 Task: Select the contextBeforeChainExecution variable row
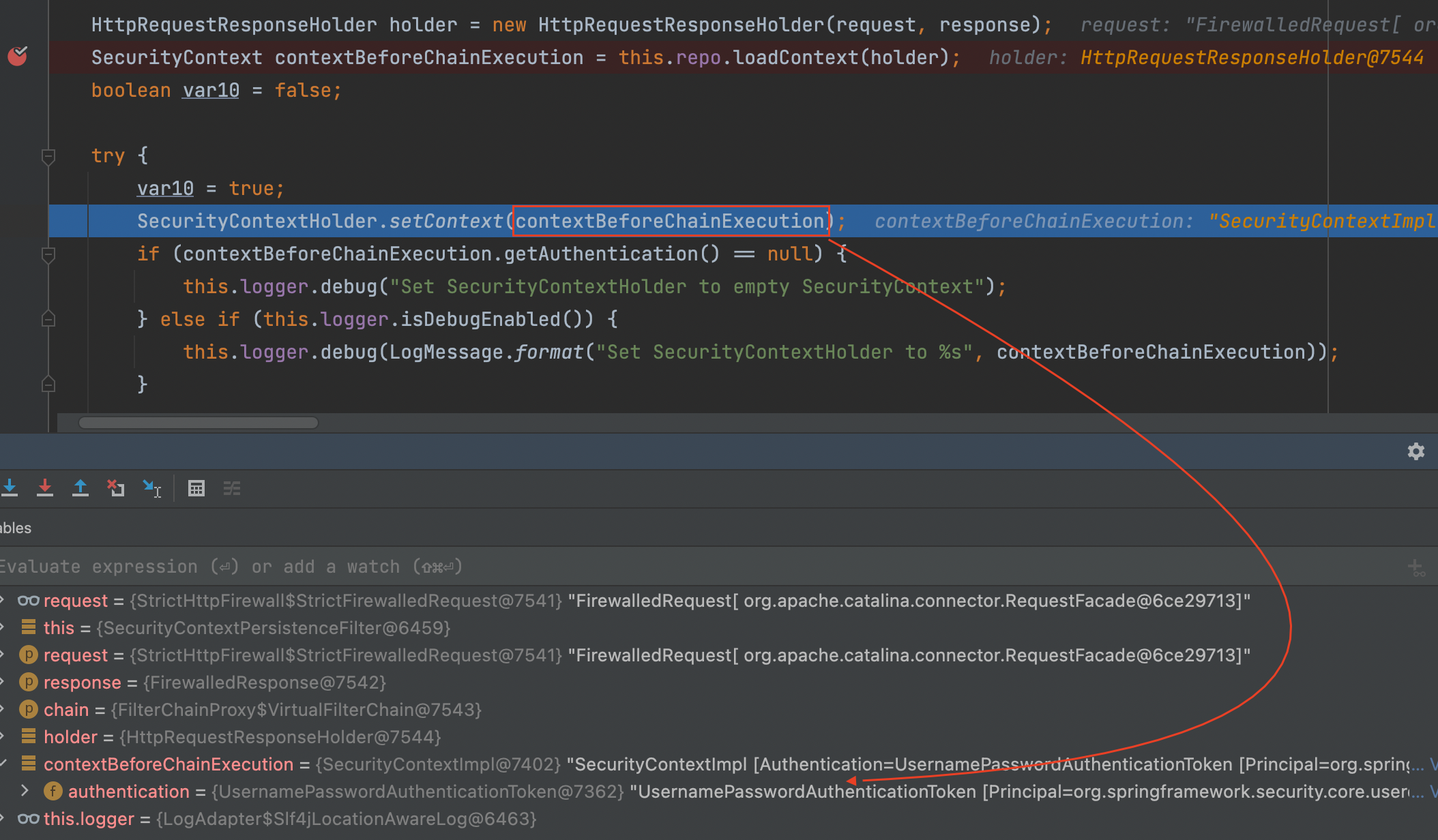coord(168,764)
